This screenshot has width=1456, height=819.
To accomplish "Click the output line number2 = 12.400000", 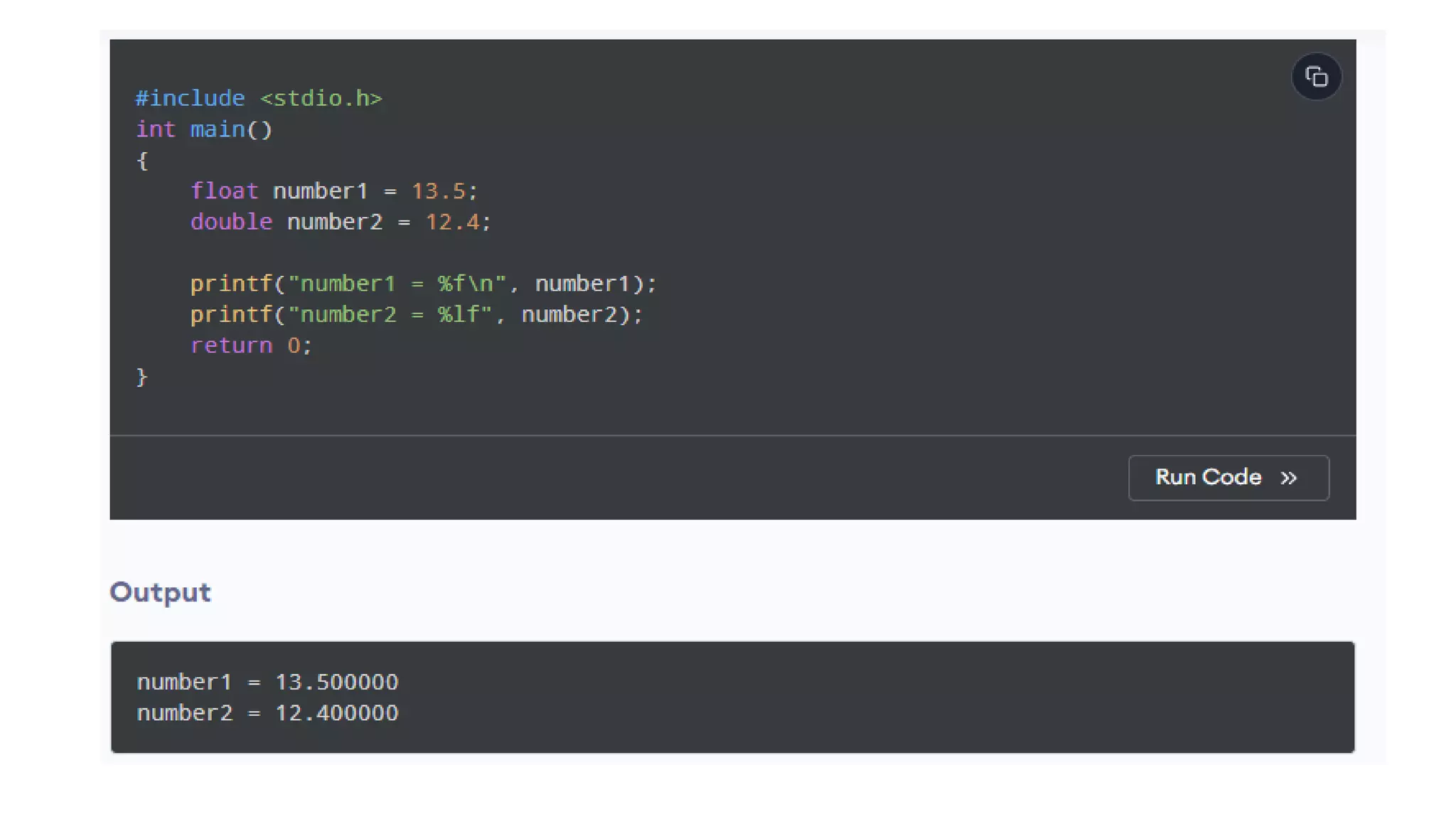I will (x=267, y=712).
